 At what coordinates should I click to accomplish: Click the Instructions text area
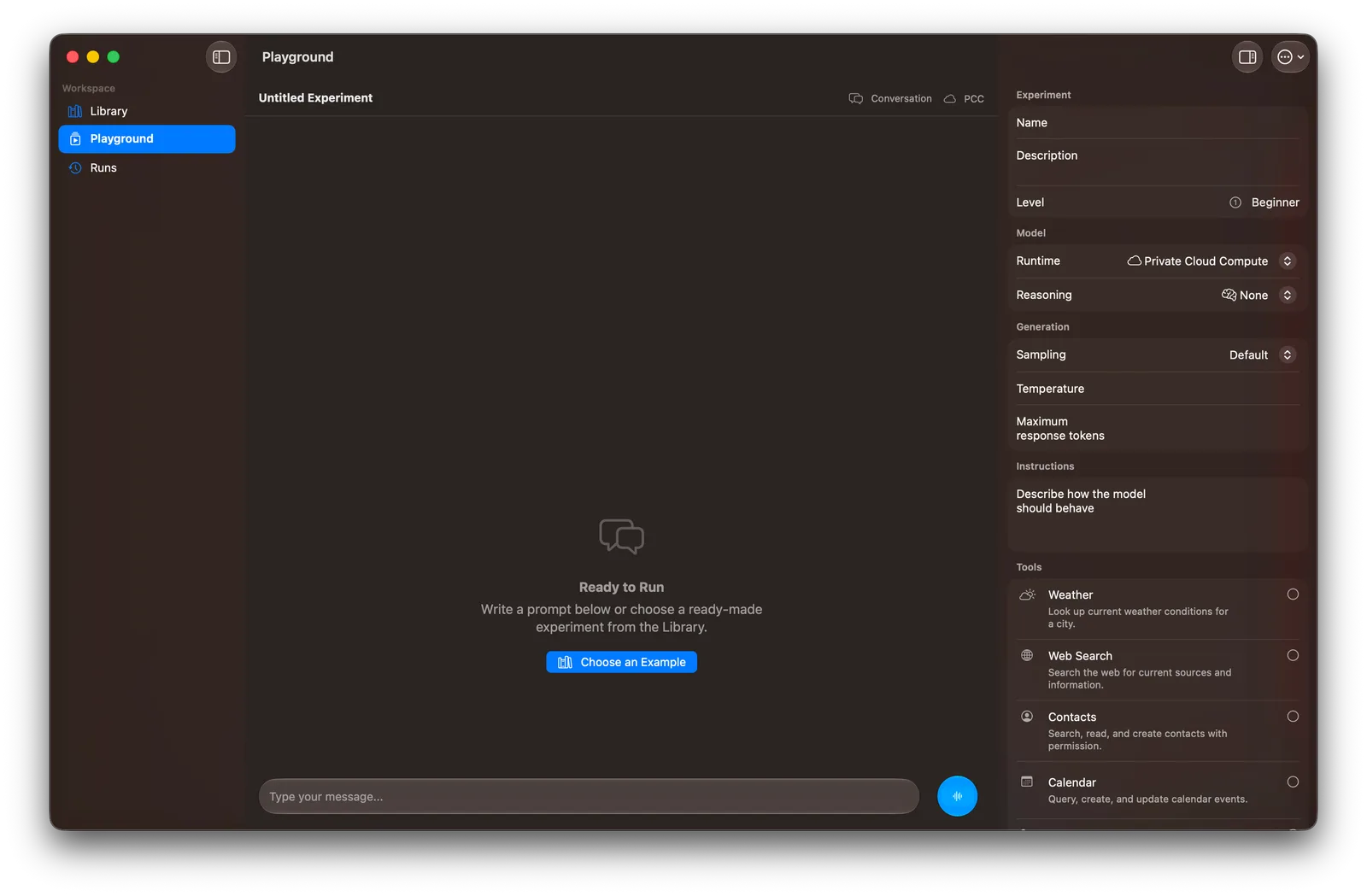(1158, 514)
